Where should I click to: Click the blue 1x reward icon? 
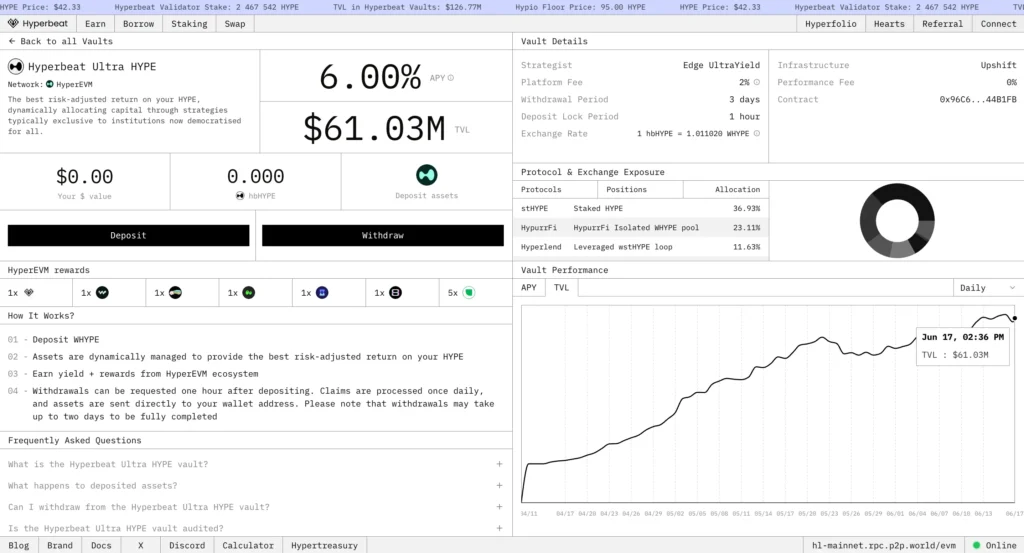tap(322, 293)
